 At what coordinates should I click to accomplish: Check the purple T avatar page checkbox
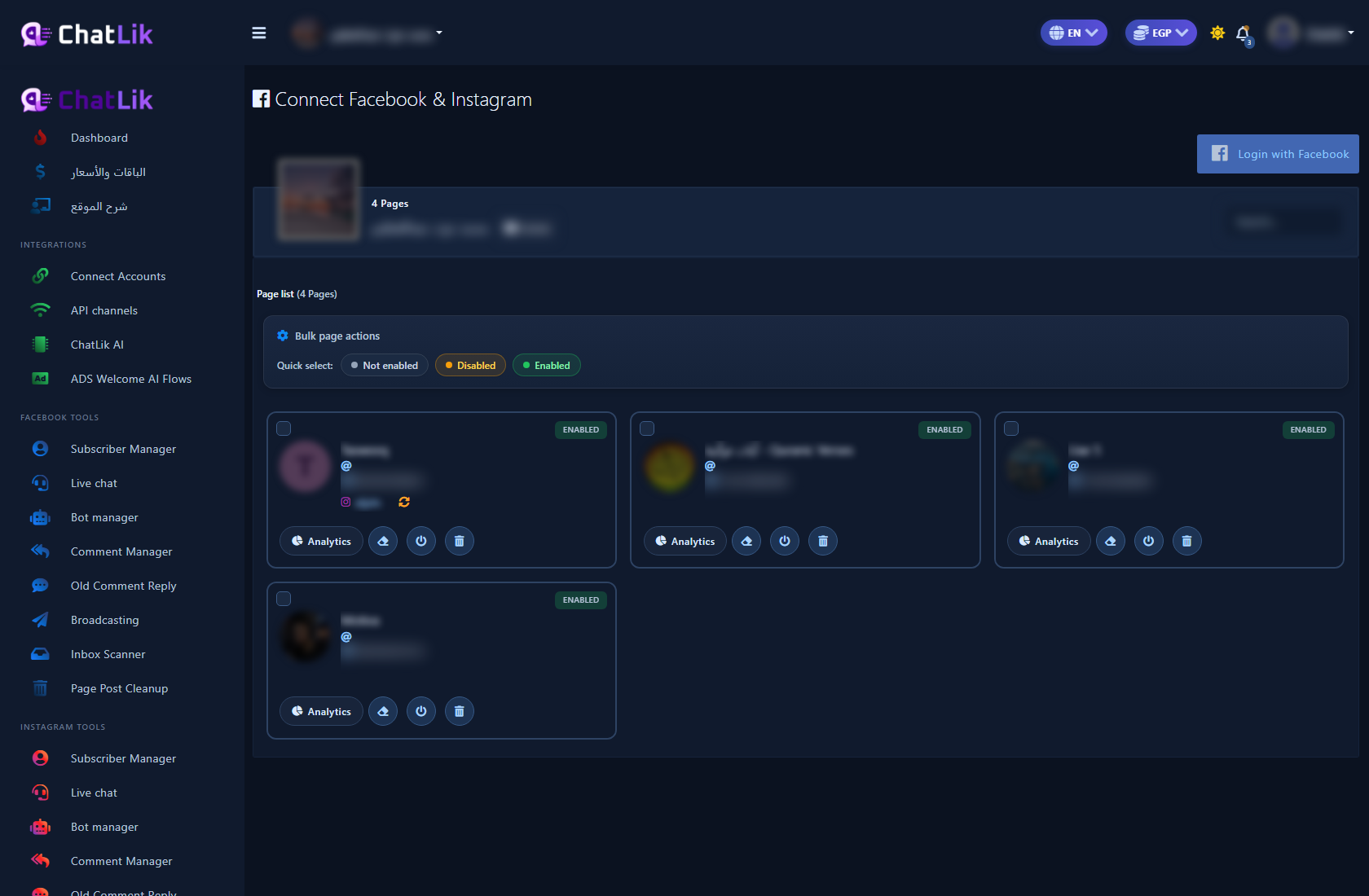[x=284, y=428]
